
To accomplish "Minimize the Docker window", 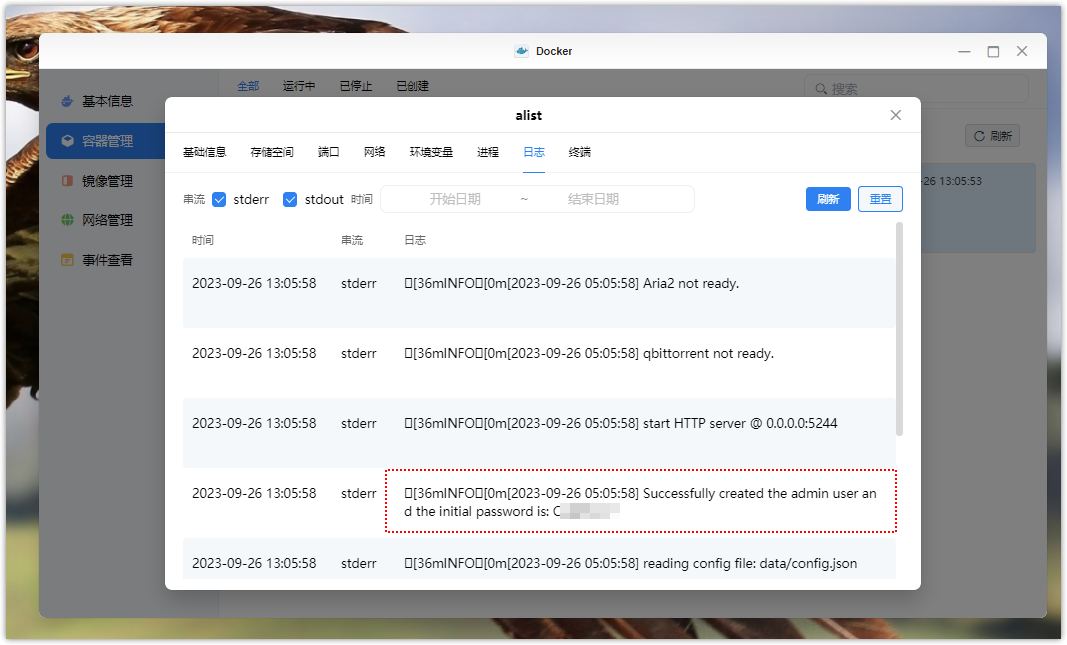I will (964, 52).
